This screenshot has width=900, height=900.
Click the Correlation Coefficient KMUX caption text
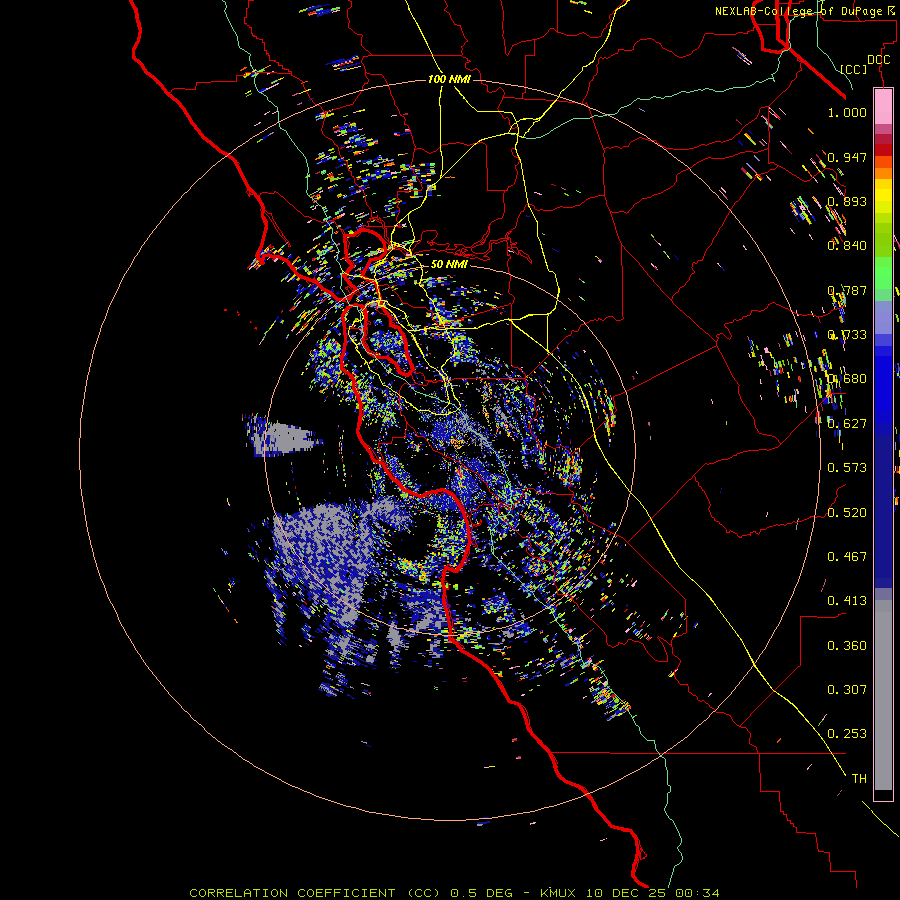(x=454, y=893)
